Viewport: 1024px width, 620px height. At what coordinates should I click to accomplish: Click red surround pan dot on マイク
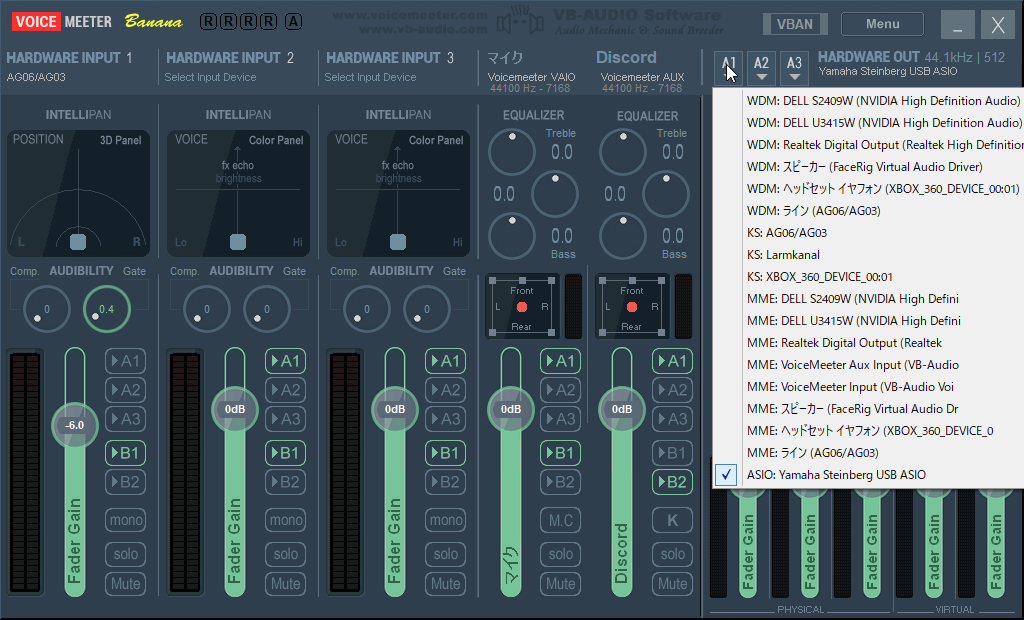pos(522,307)
